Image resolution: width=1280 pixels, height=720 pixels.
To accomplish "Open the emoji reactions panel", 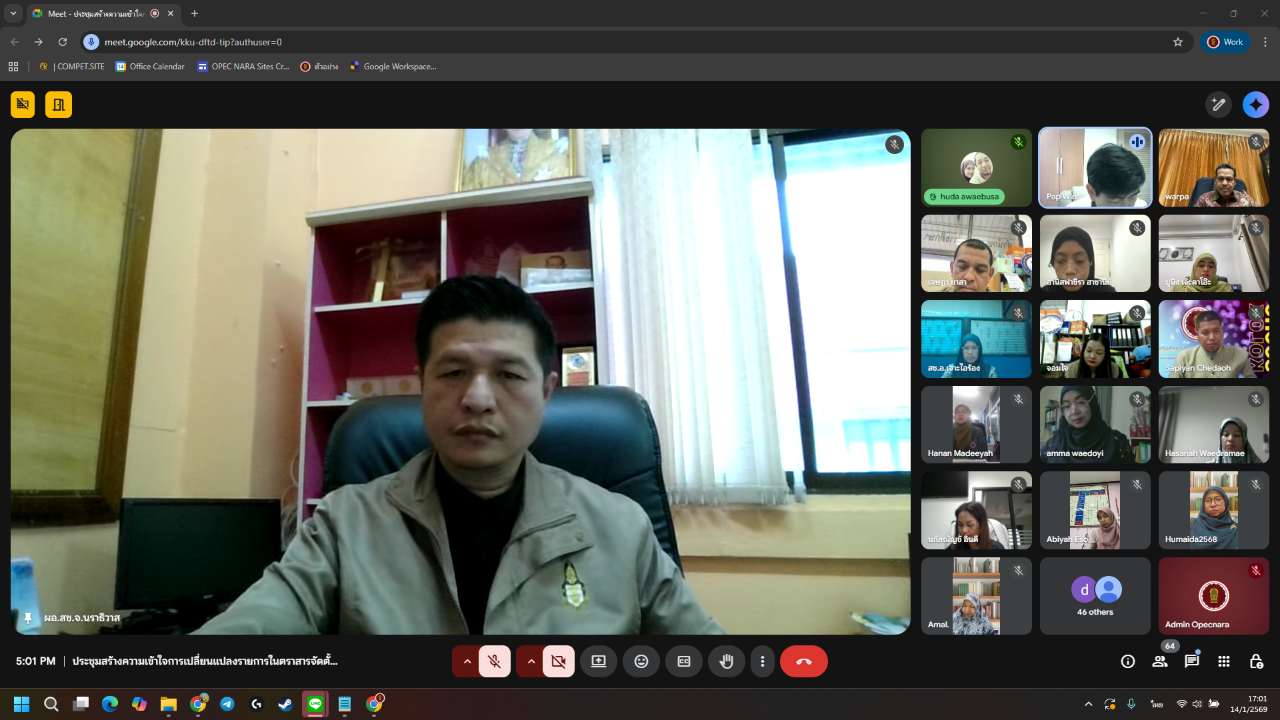I will tap(641, 661).
